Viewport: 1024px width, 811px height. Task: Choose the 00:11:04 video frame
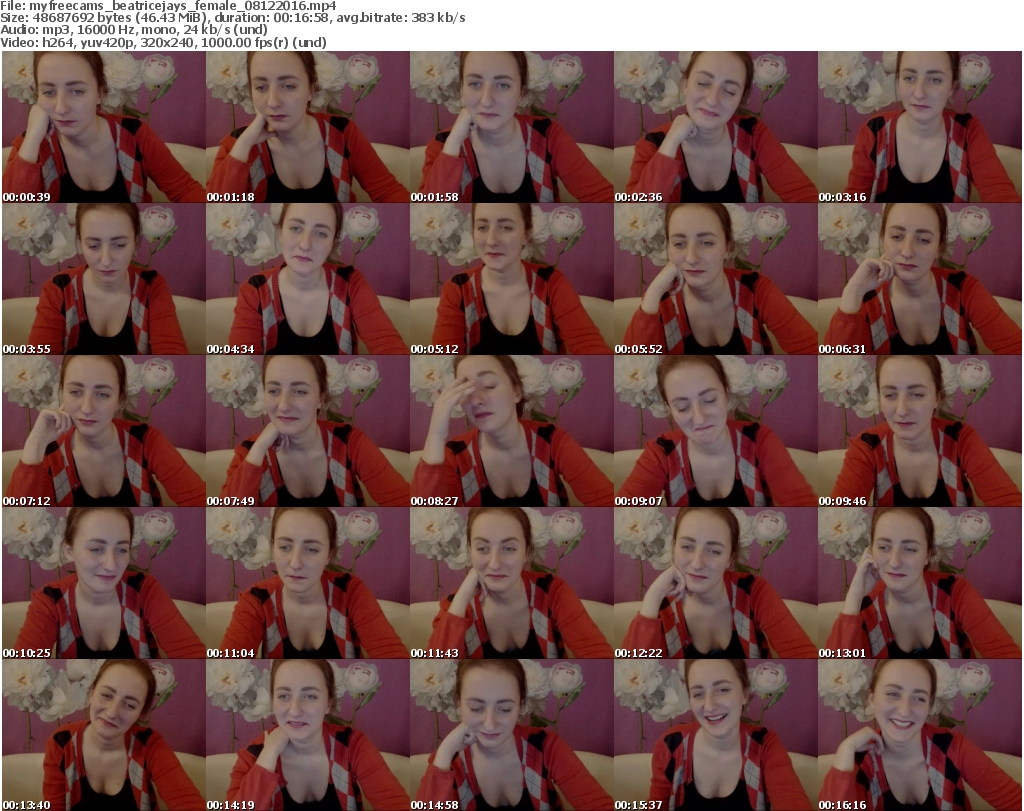tap(308, 583)
